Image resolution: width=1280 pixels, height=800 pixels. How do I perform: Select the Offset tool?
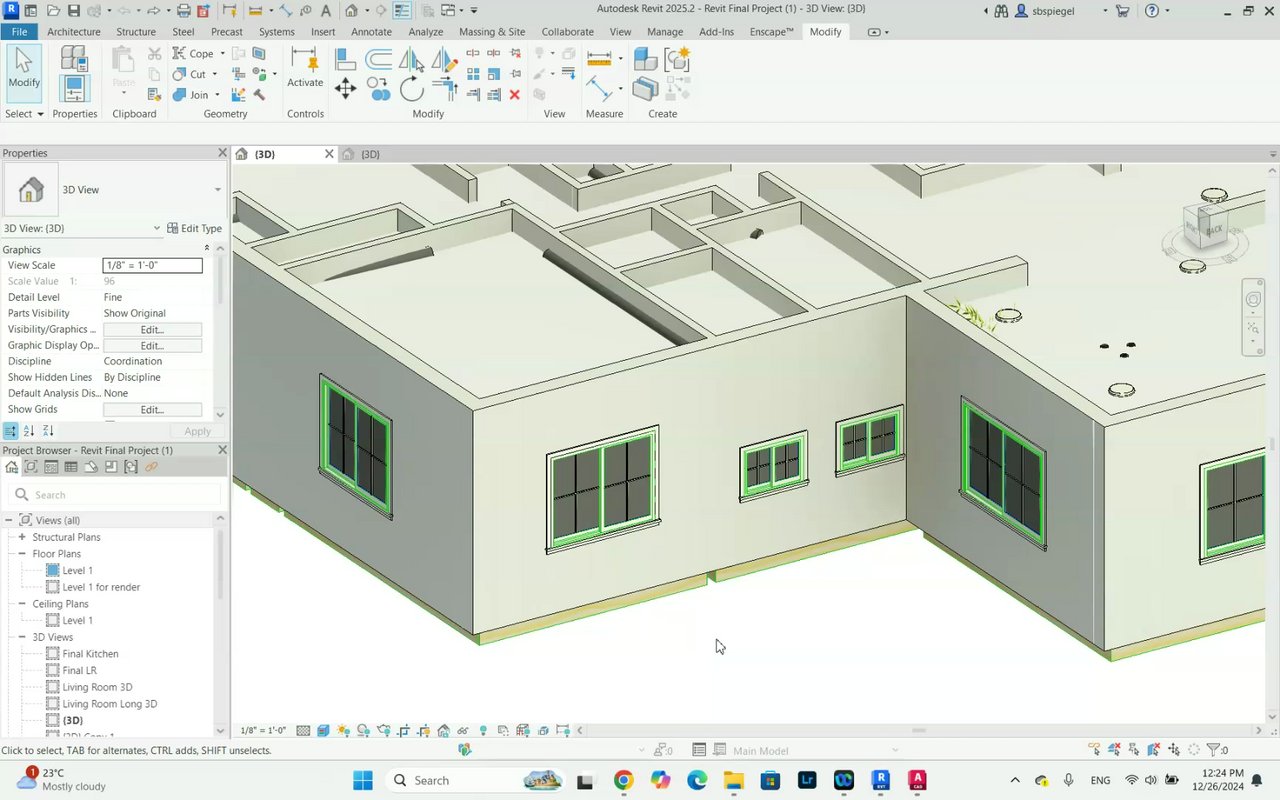pyautogui.click(x=379, y=60)
